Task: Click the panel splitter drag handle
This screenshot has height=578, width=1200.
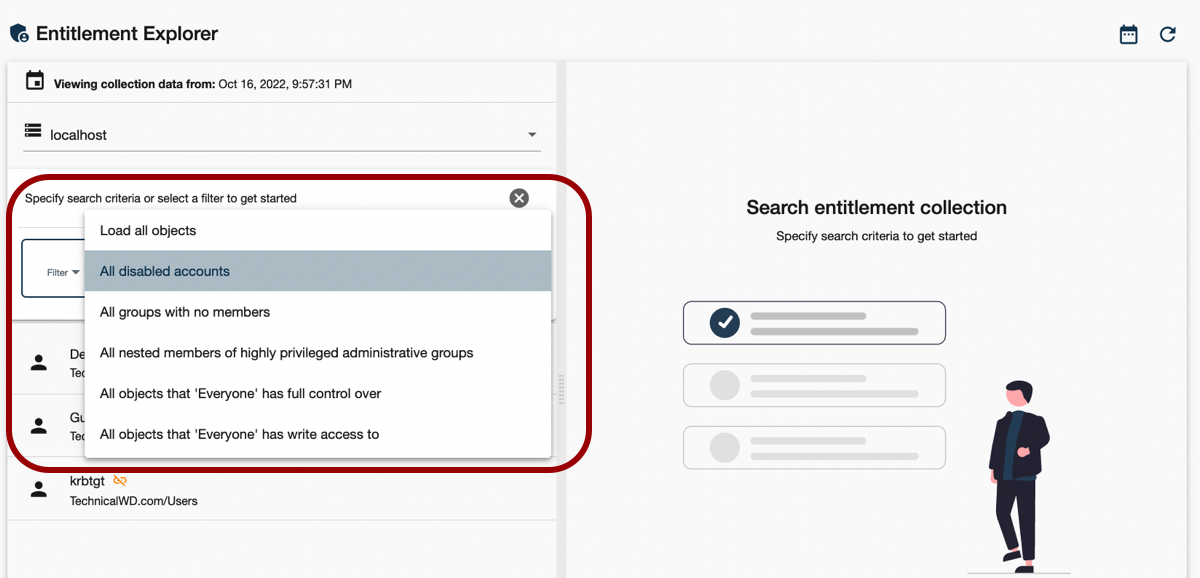Action: (x=561, y=389)
